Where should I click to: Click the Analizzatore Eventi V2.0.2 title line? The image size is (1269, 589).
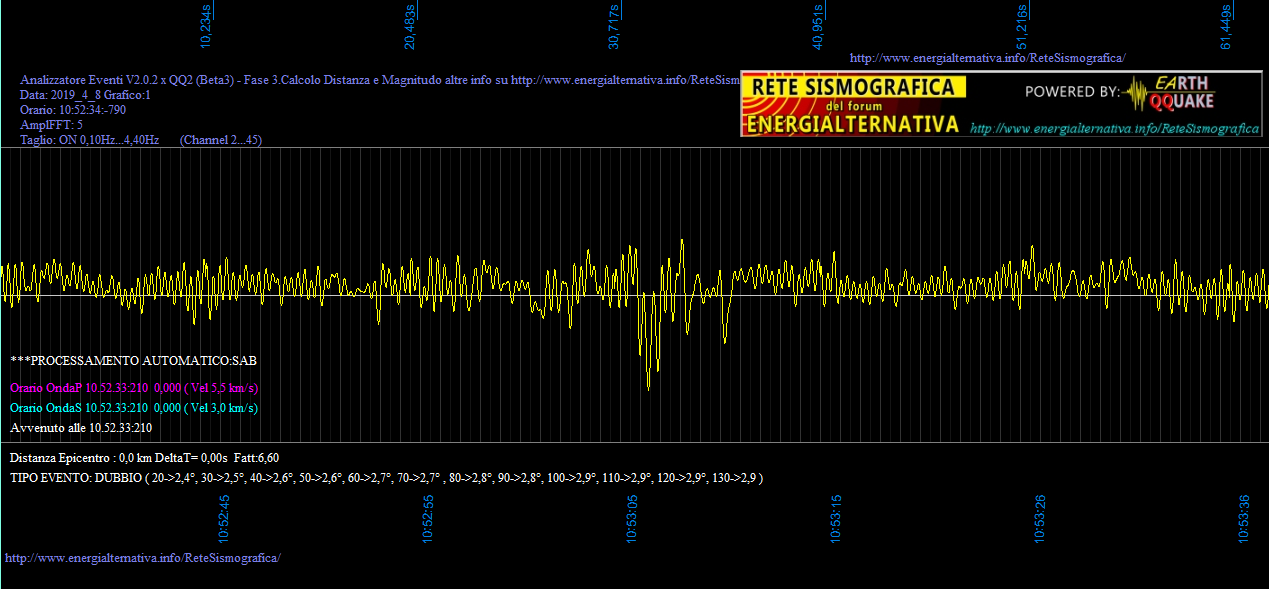[x=380, y=80]
